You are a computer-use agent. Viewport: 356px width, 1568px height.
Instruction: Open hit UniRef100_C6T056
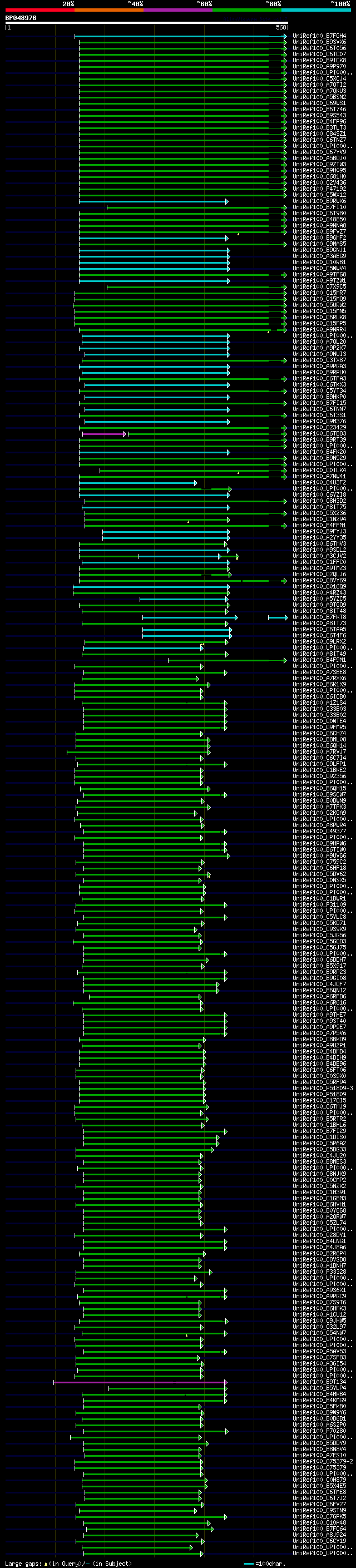319,48
